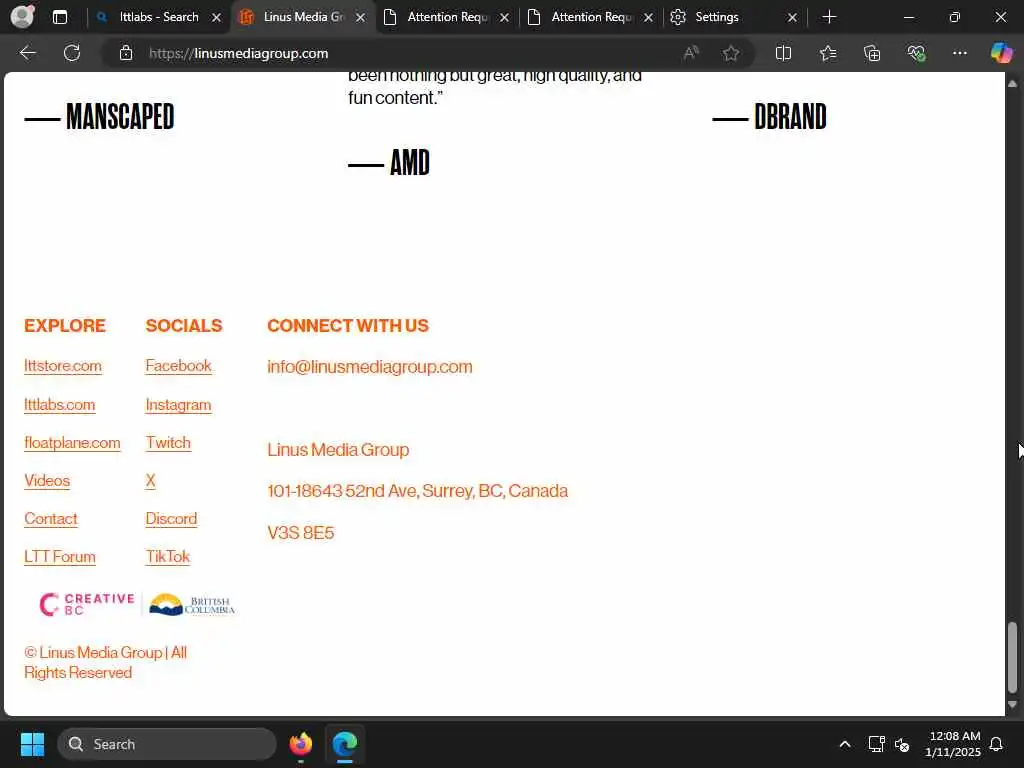1024x768 pixels.
Task: Click the scrollbar up arrow
Action: [1012, 84]
